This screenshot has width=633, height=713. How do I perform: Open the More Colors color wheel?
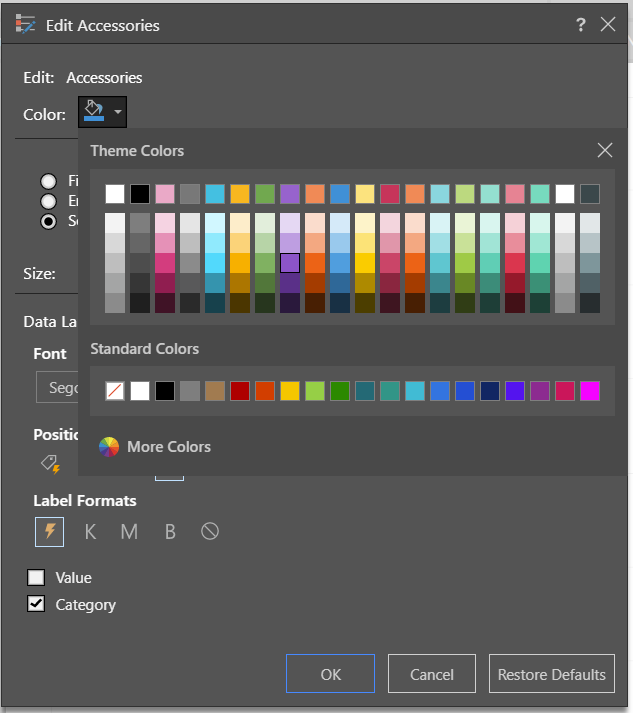[155, 447]
